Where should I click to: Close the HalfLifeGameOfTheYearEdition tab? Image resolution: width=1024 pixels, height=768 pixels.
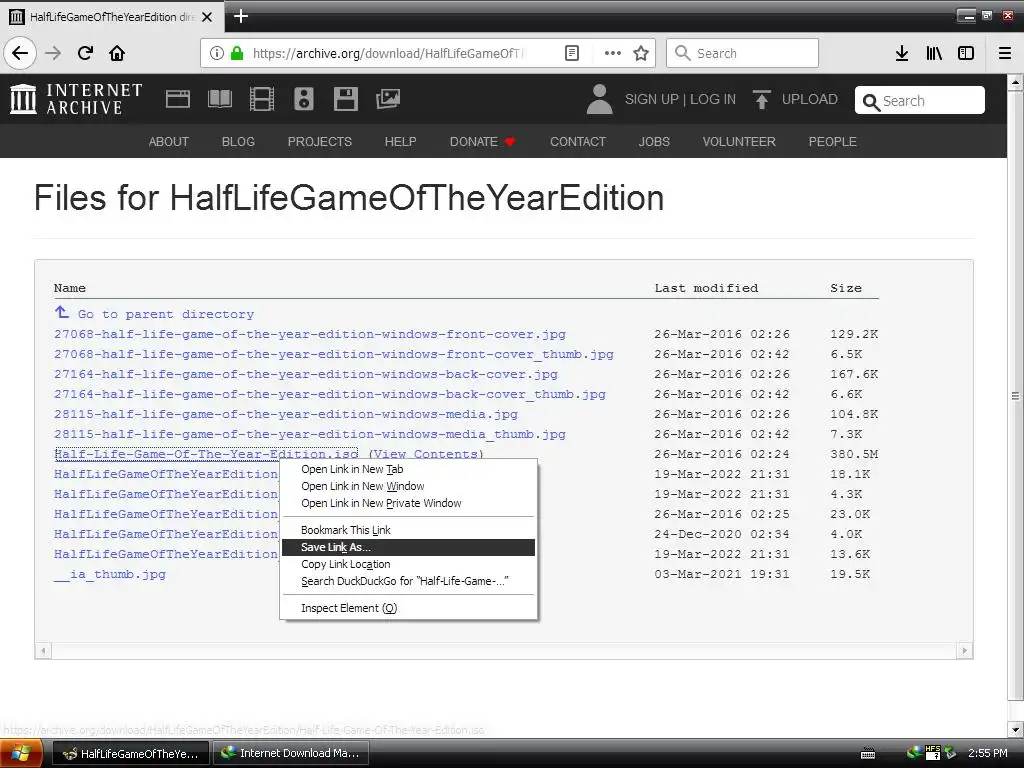coord(207,17)
